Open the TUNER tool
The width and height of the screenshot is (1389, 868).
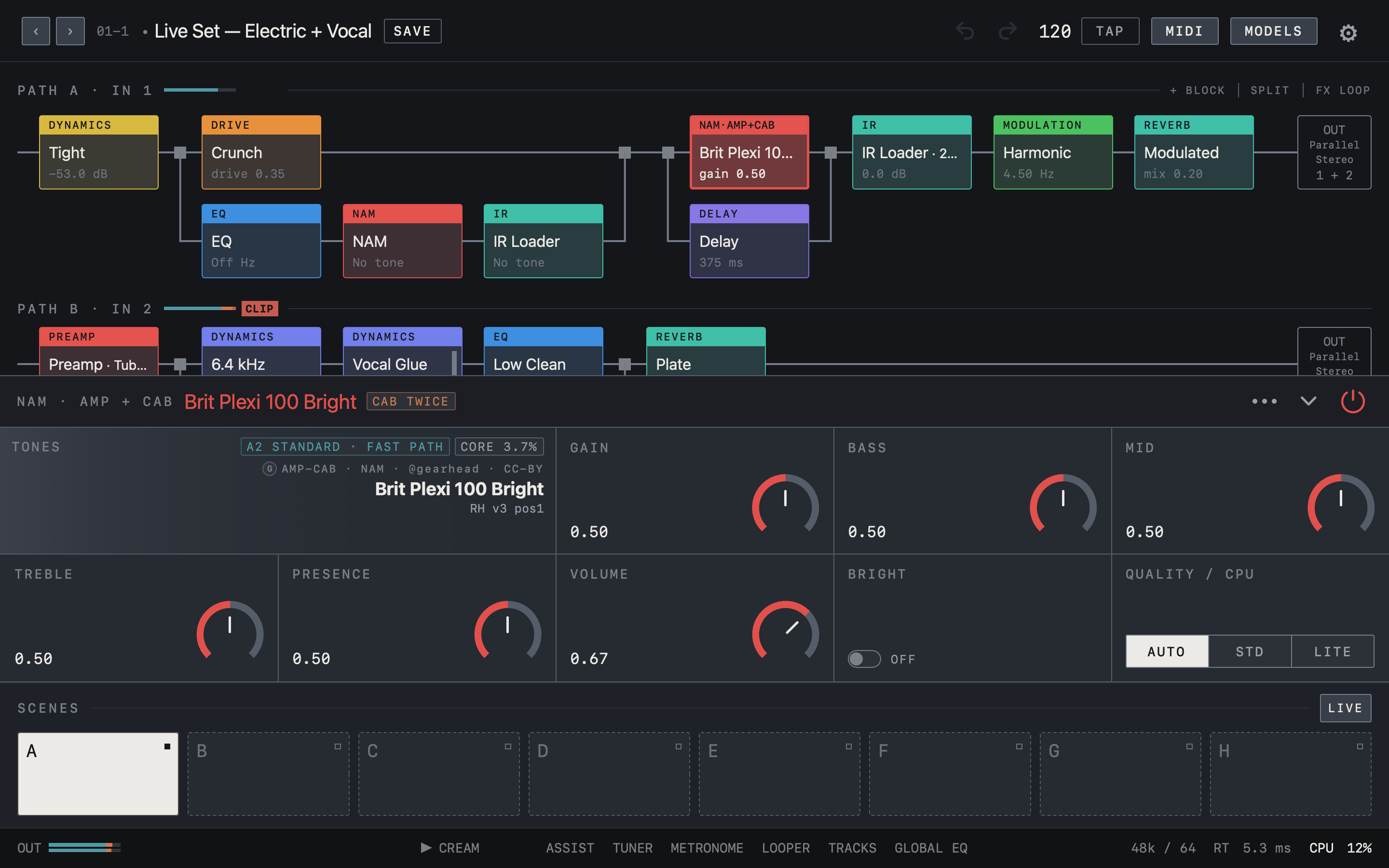(x=632, y=848)
